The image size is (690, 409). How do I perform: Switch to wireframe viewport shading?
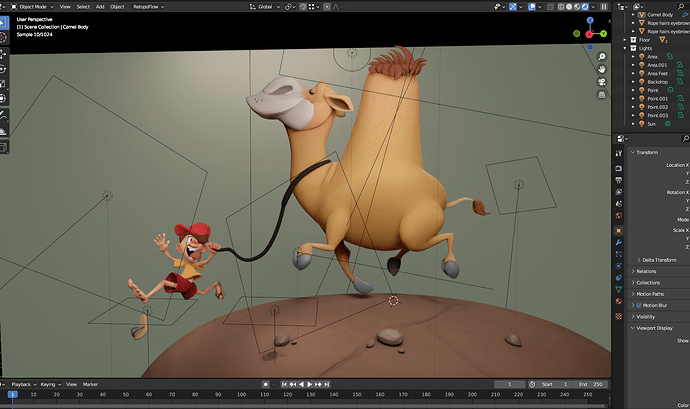561,7
